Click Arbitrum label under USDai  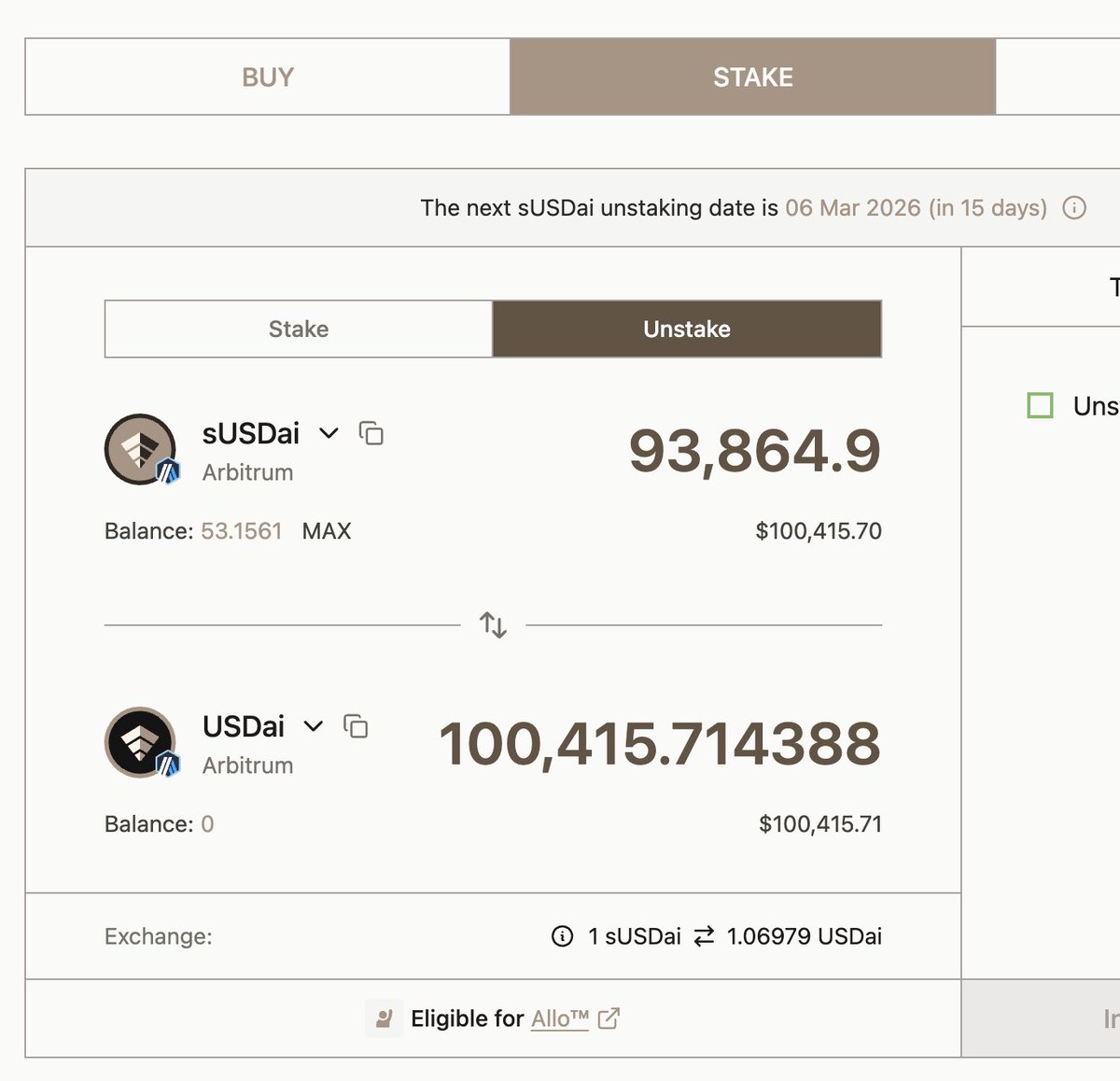[x=248, y=765]
